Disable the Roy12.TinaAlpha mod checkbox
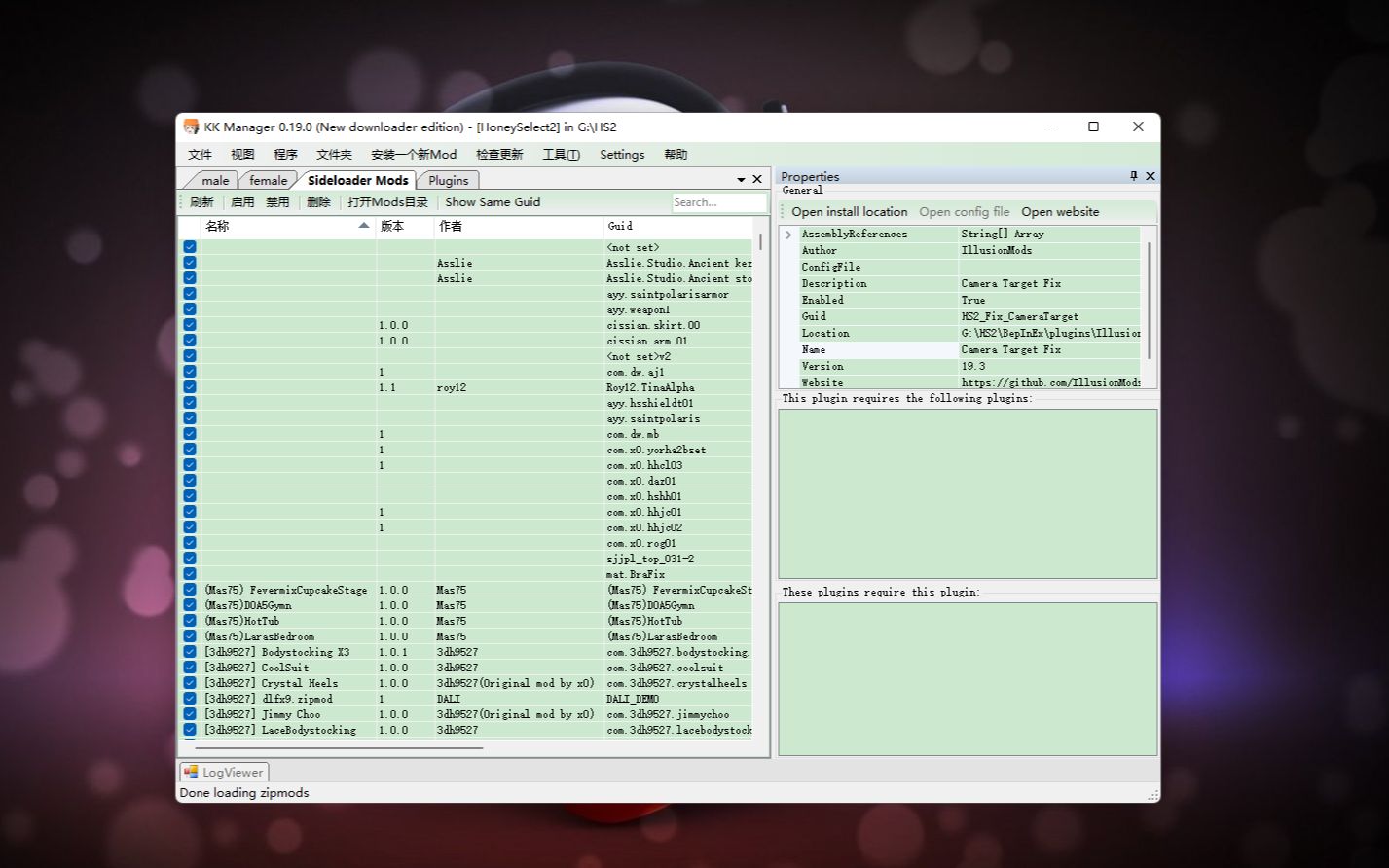Image resolution: width=1389 pixels, height=868 pixels. (x=190, y=387)
